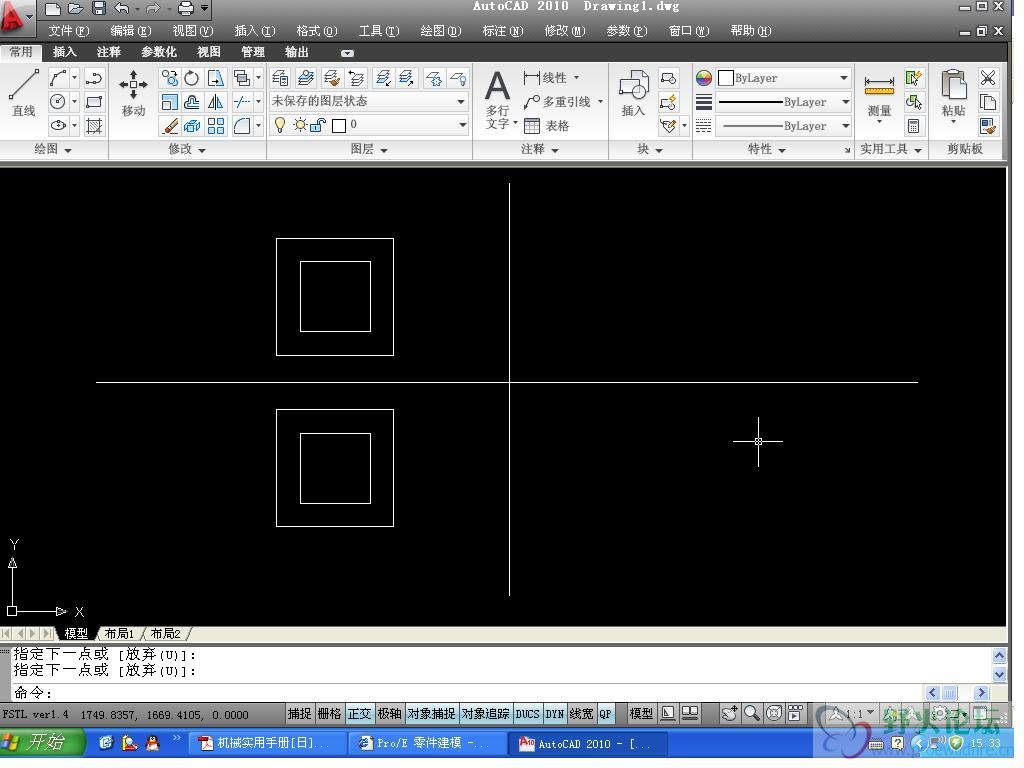This screenshot has width=1024, height=768.
Task: Open the 文件(F) menu
Action: 69,31
